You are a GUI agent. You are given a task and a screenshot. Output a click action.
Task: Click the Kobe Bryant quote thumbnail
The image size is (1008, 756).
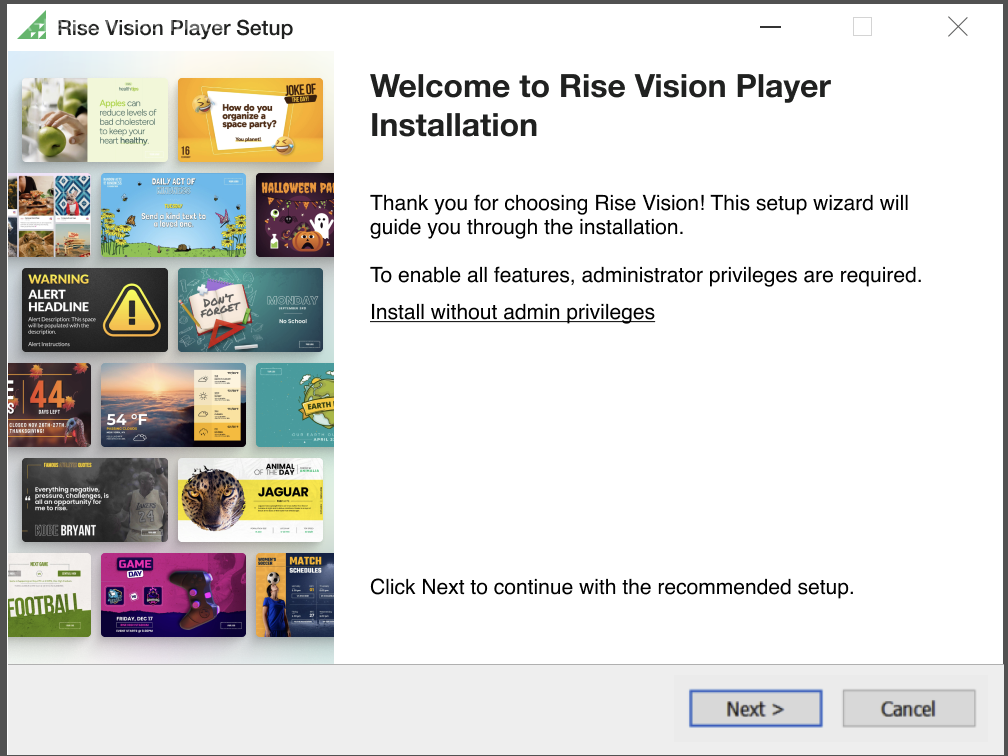(x=94, y=500)
